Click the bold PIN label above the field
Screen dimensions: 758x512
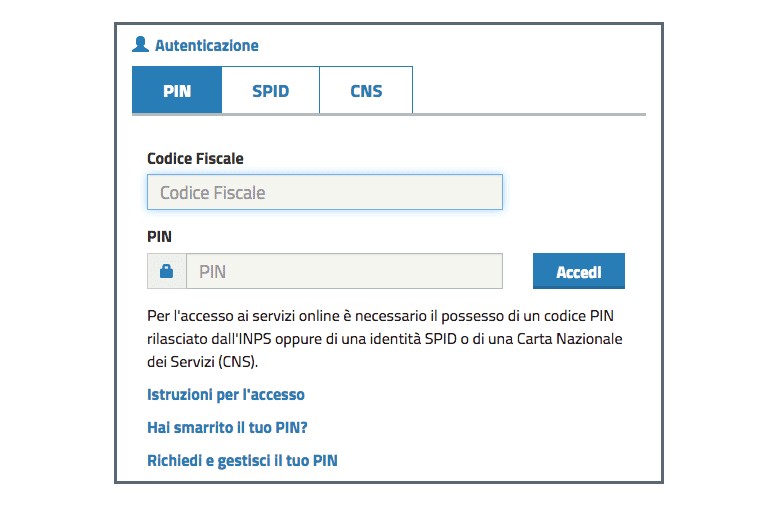(159, 237)
